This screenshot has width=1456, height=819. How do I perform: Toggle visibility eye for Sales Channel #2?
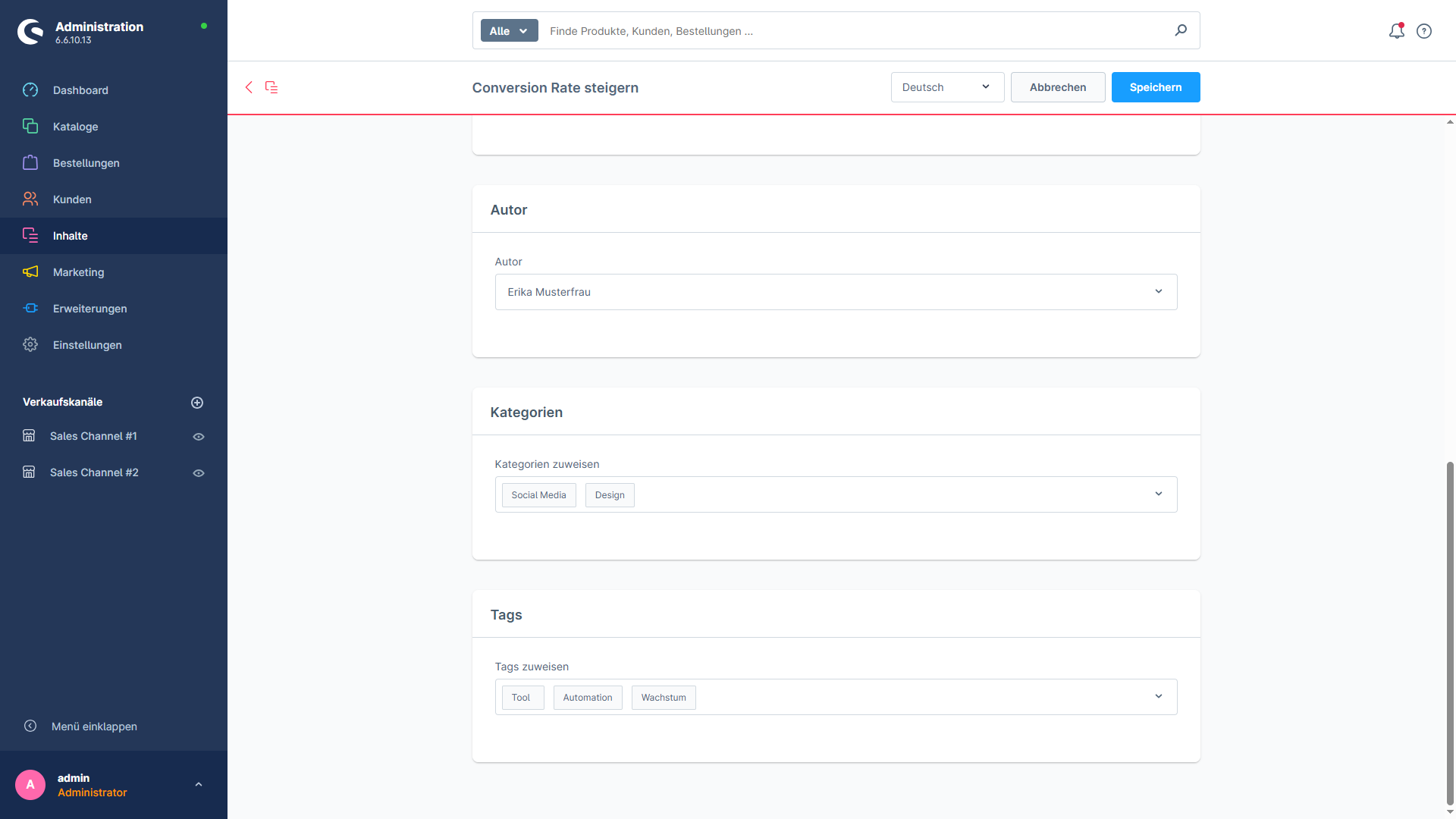point(199,473)
